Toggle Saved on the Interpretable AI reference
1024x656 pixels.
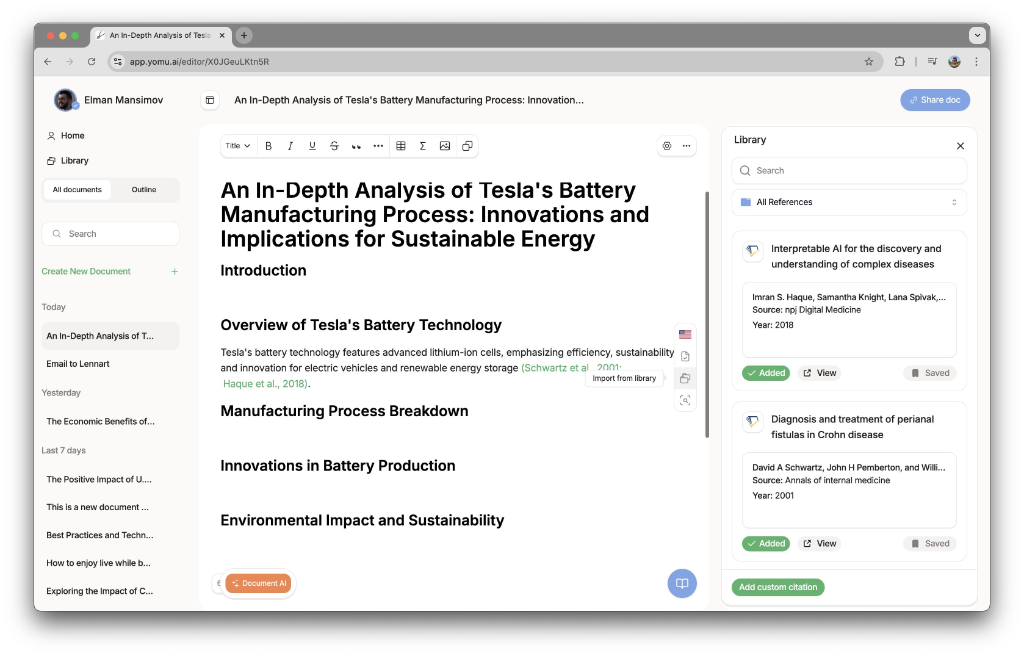tap(930, 373)
